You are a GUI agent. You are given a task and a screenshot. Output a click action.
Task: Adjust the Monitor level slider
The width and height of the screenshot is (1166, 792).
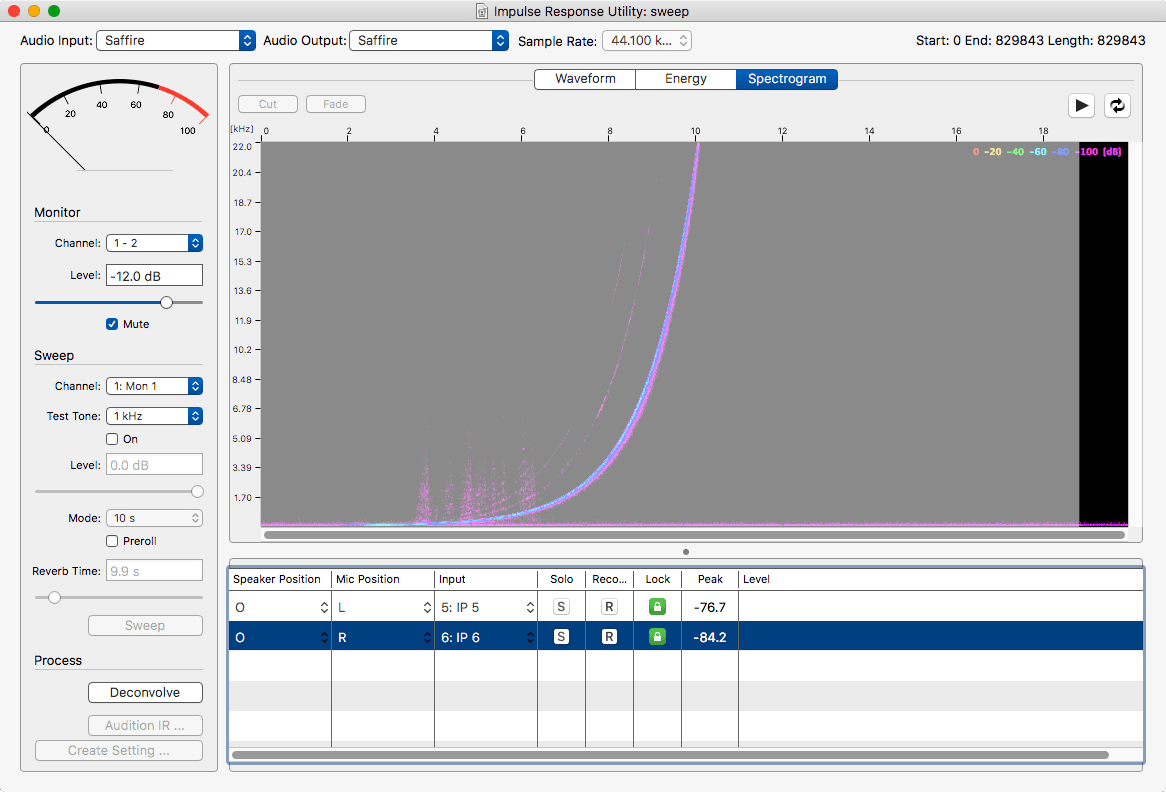[167, 301]
